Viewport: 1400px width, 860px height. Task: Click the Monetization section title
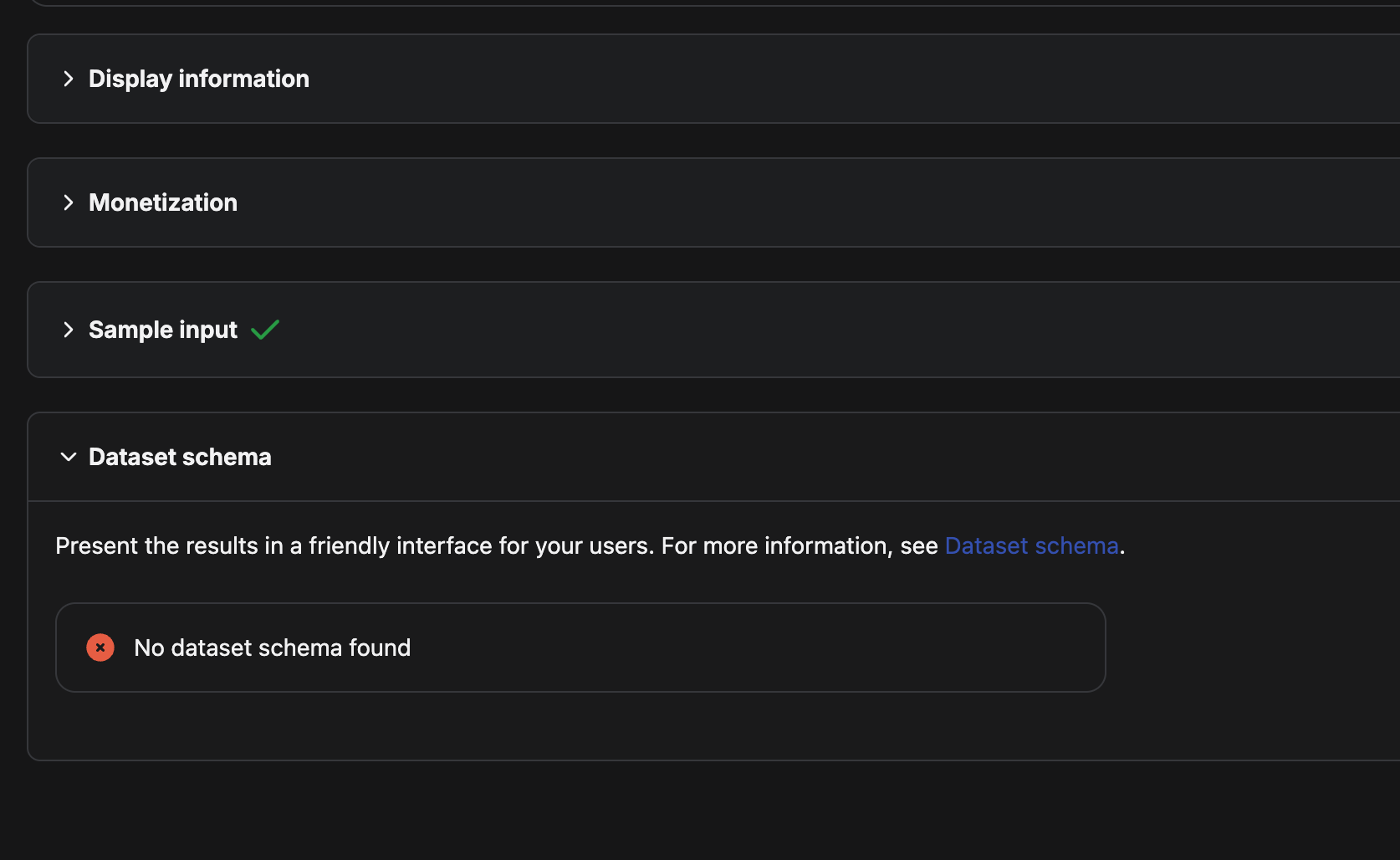(163, 202)
